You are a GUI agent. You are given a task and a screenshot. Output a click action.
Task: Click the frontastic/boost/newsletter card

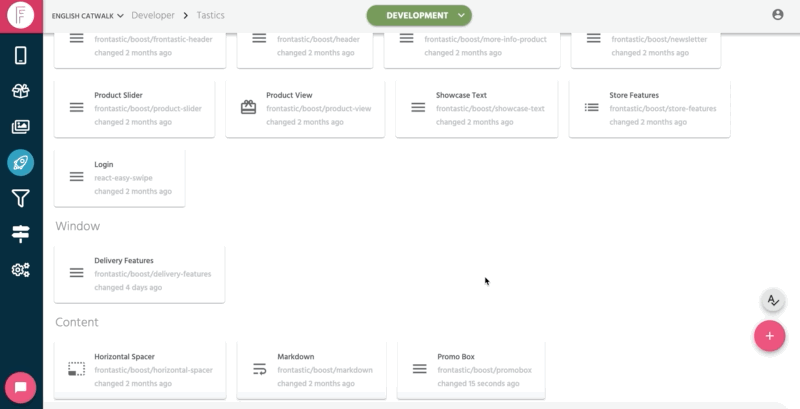(646, 50)
